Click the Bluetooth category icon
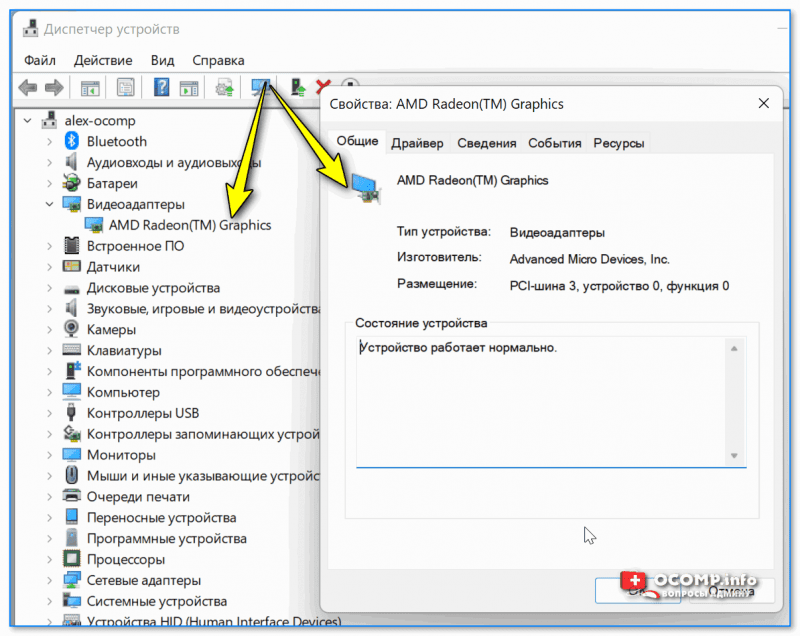Screen dimensions: 800x636 pos(71,141)
